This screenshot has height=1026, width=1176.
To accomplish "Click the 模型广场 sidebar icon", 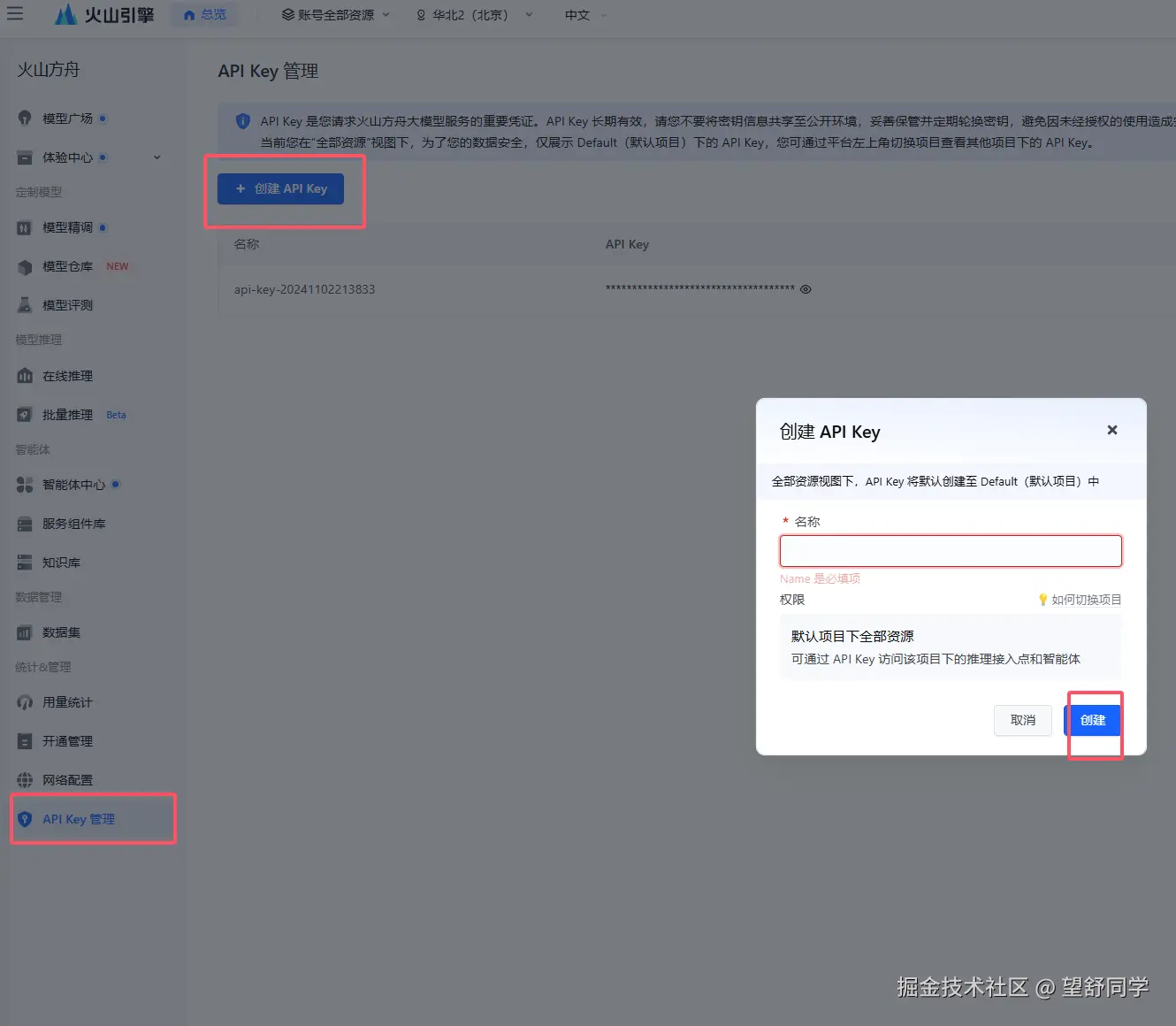I will (25, 118).
